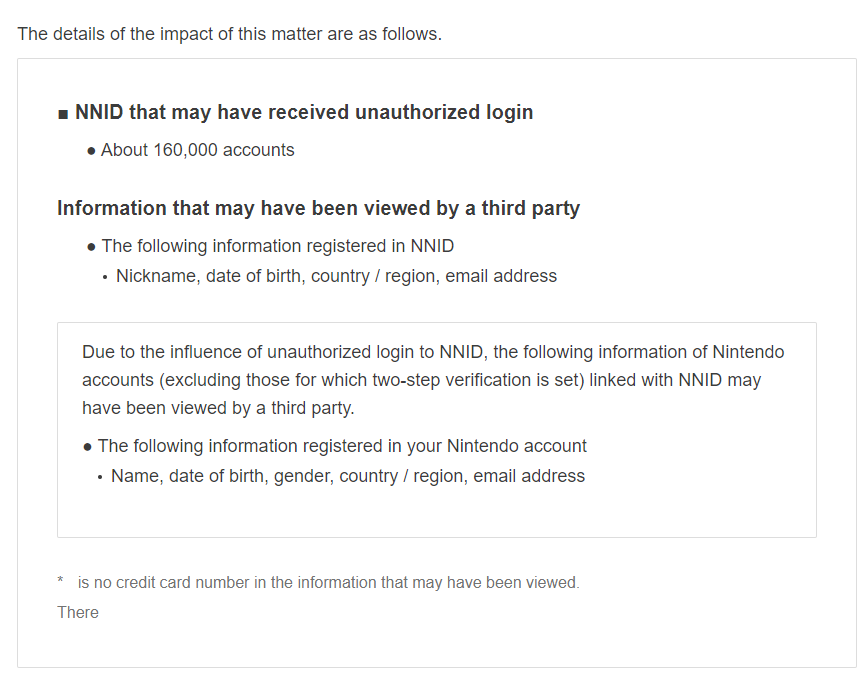This screenshot has width=867, height=681.
Task: Click 'The following information registered in NNID'
Action: [278, 246]
